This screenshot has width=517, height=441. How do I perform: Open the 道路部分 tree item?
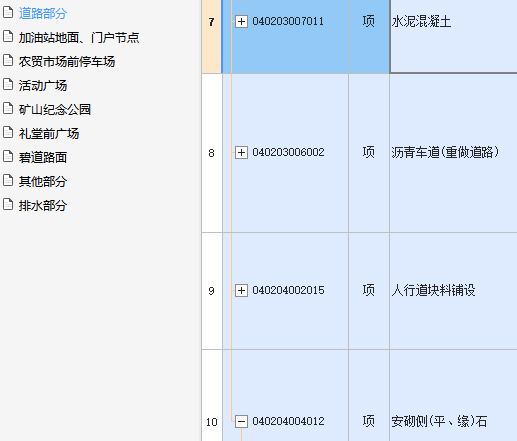[x=43, y=13]
